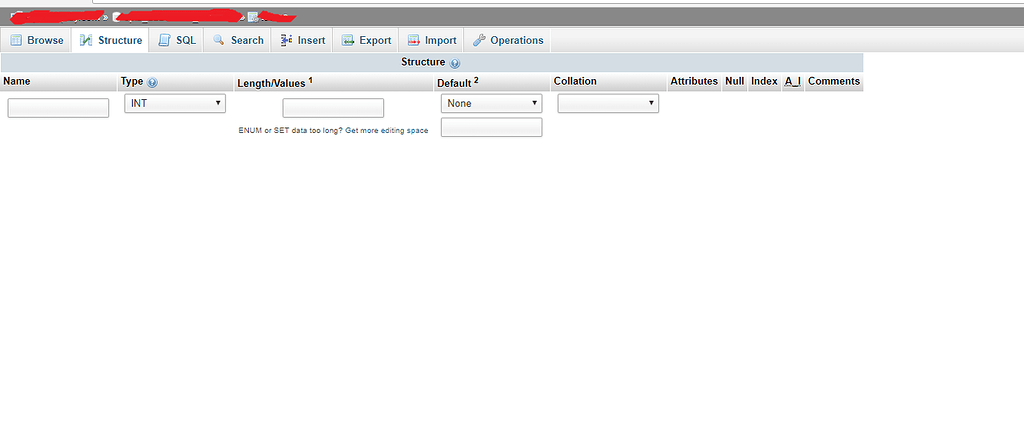
Task: Click the Browse table icon
Action: click(16, 40)
